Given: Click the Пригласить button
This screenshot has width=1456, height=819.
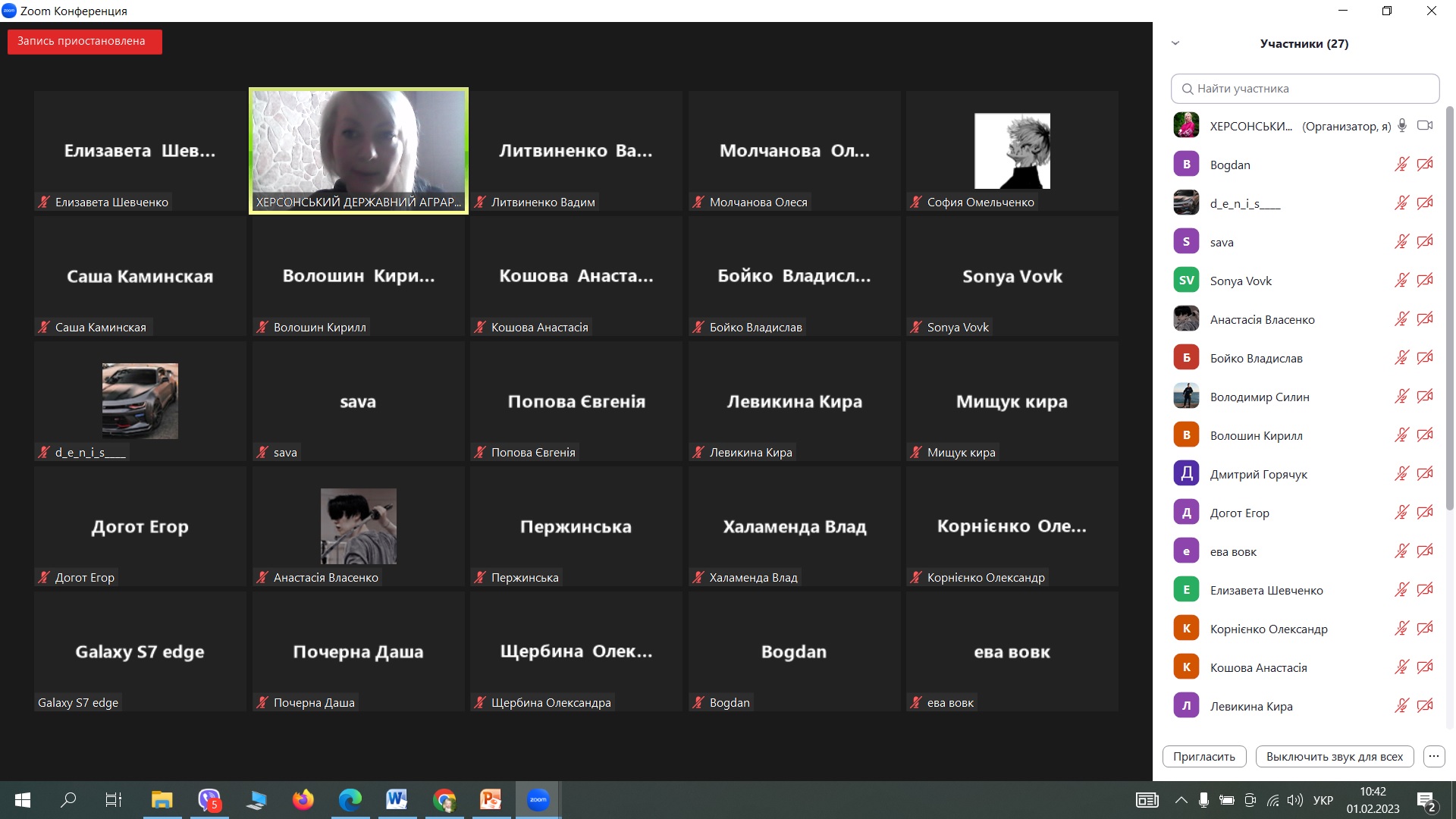Looking at the screenshot, I should 1204,756.
